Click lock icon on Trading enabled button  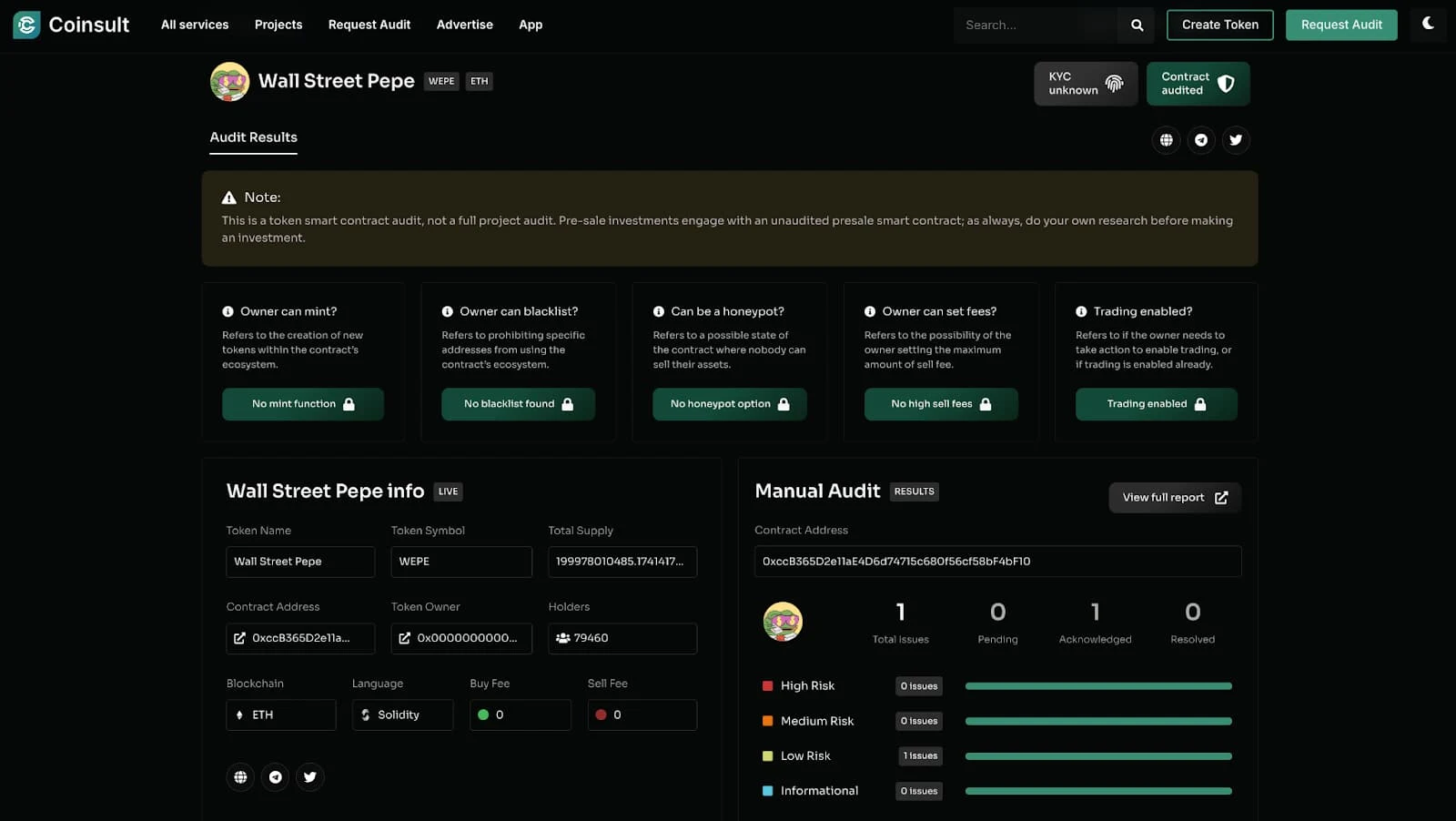(1199, 404)
